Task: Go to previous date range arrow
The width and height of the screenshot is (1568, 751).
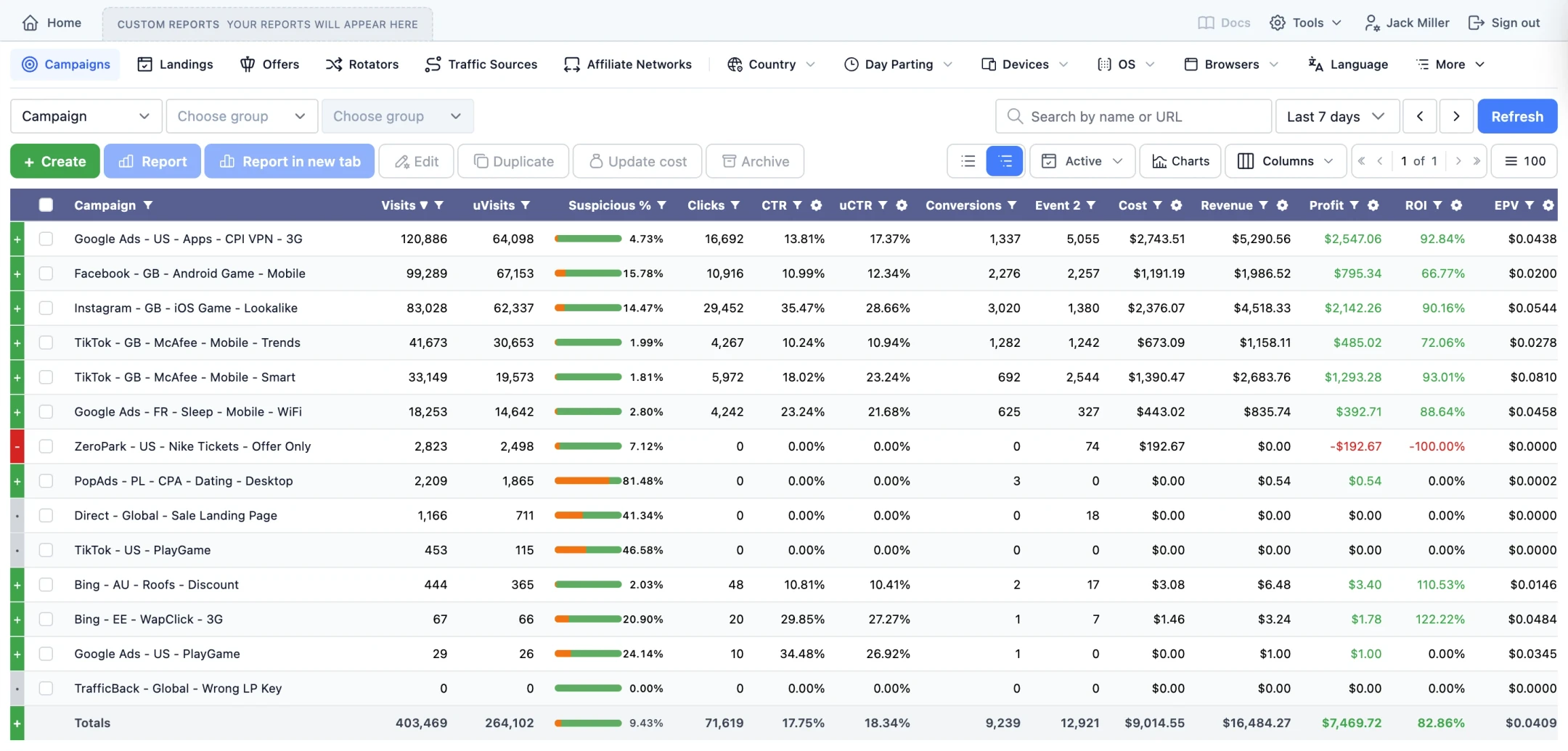Action: (x=1420, y=116)
